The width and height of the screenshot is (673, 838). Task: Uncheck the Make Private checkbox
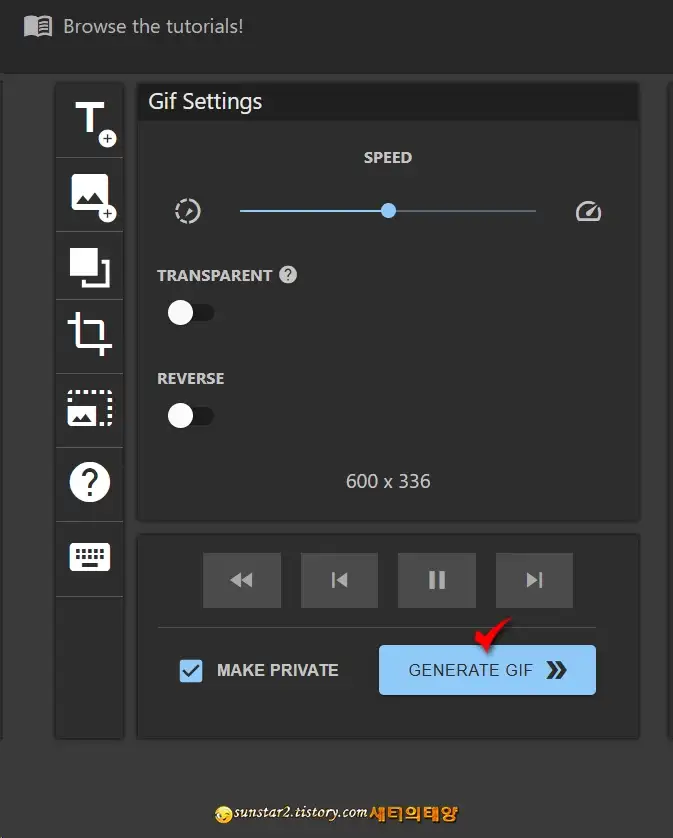[x=191, y=670]
